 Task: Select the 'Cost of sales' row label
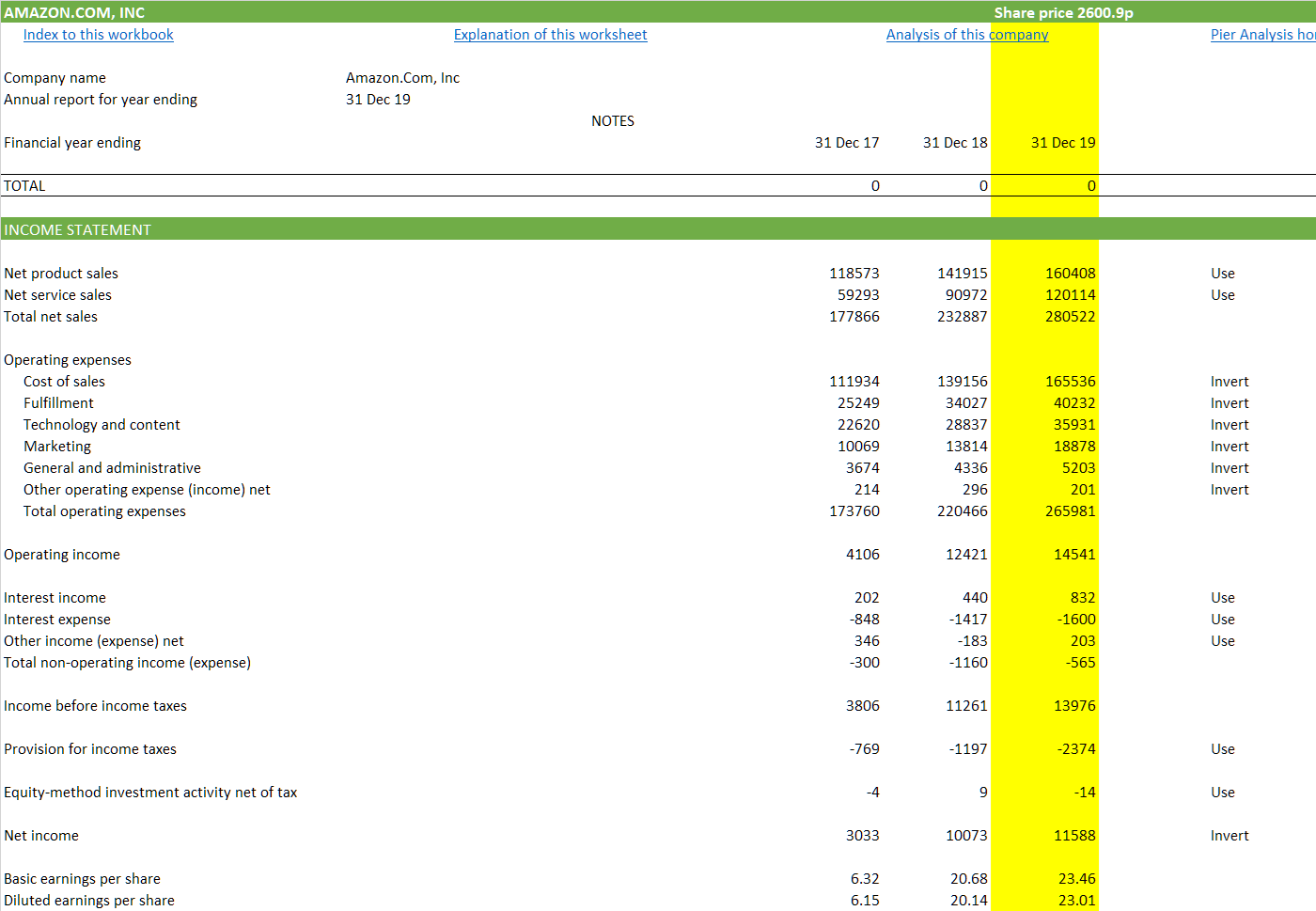tap(64, 382)
